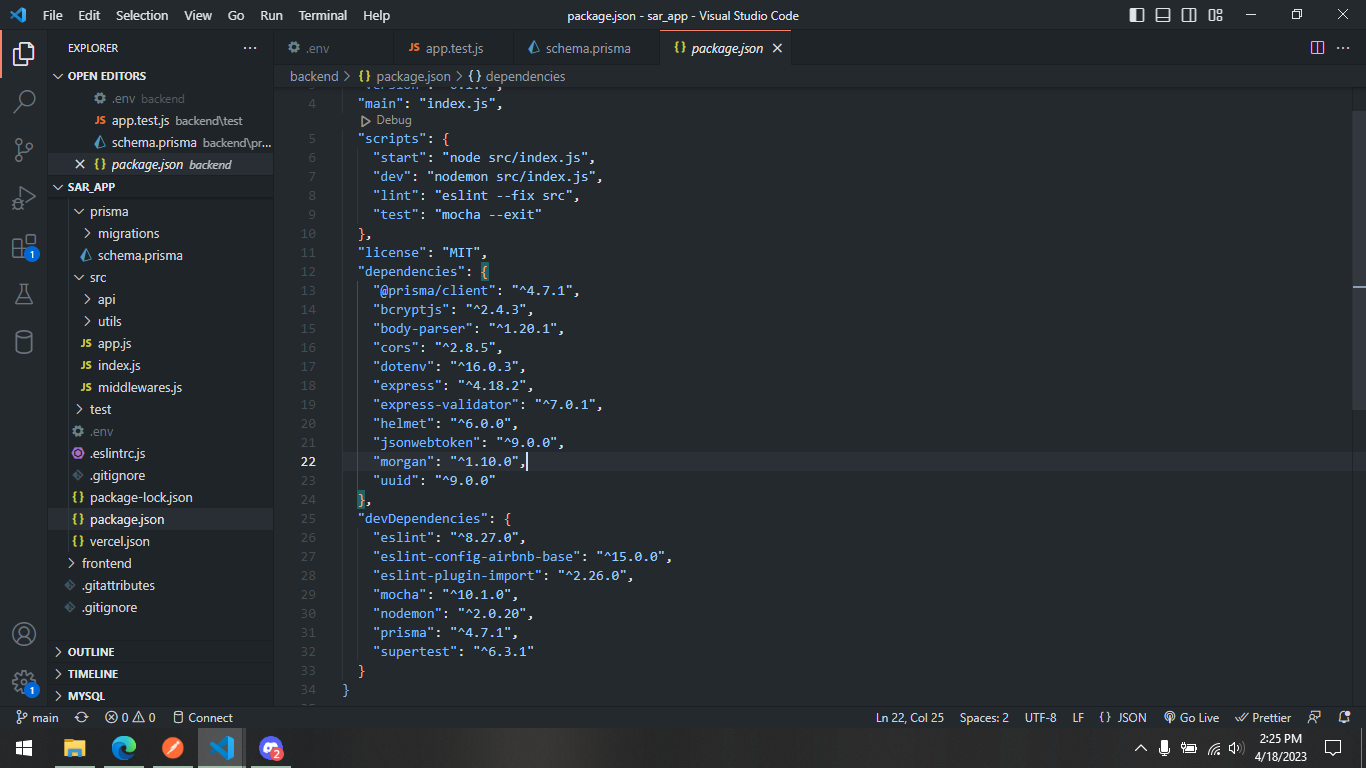Open the Testing flask icon
Screen dimensions: 1366x768
click(24, 293)
